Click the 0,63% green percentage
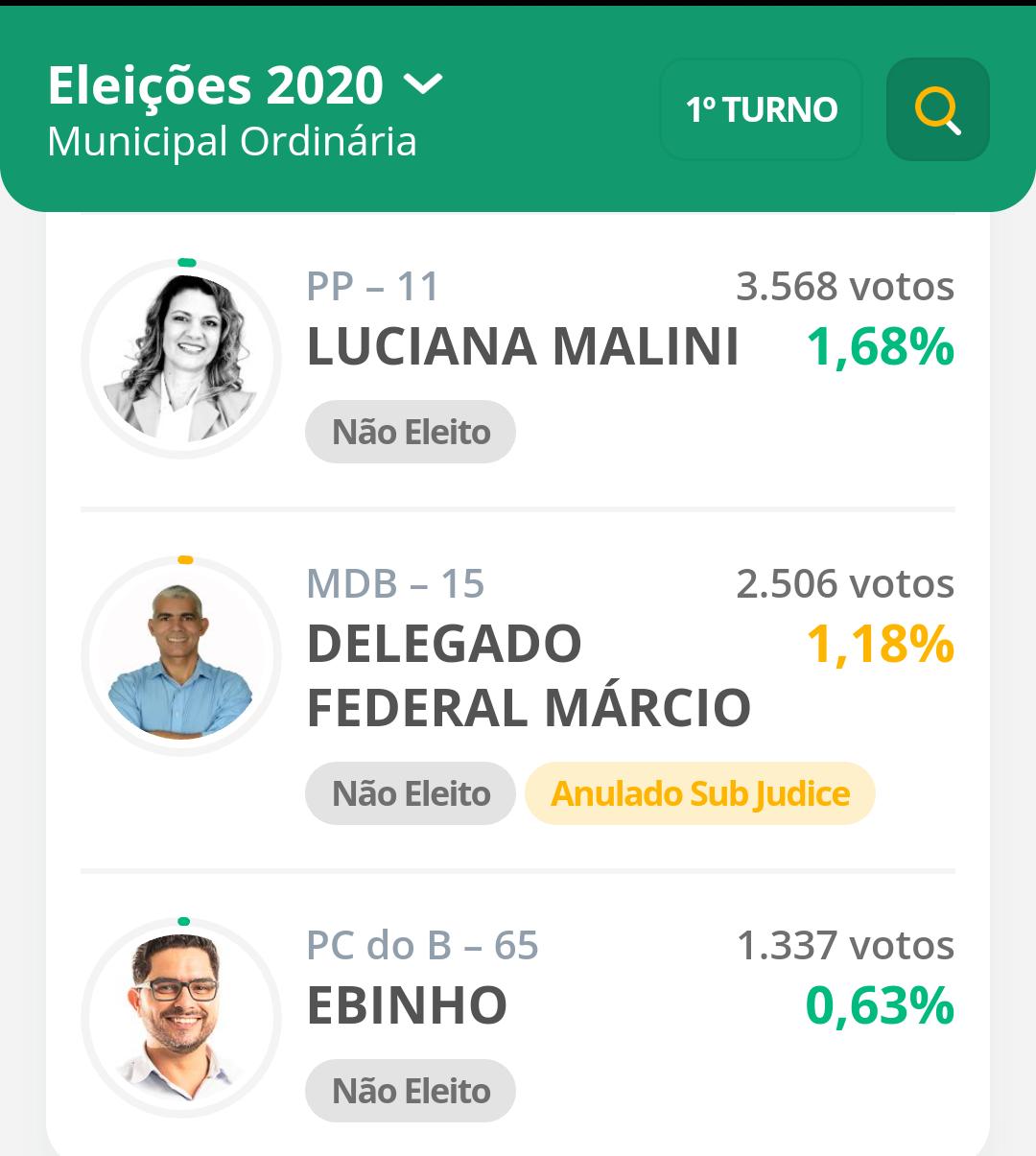1036x1156 pixels. [880, 1005]
